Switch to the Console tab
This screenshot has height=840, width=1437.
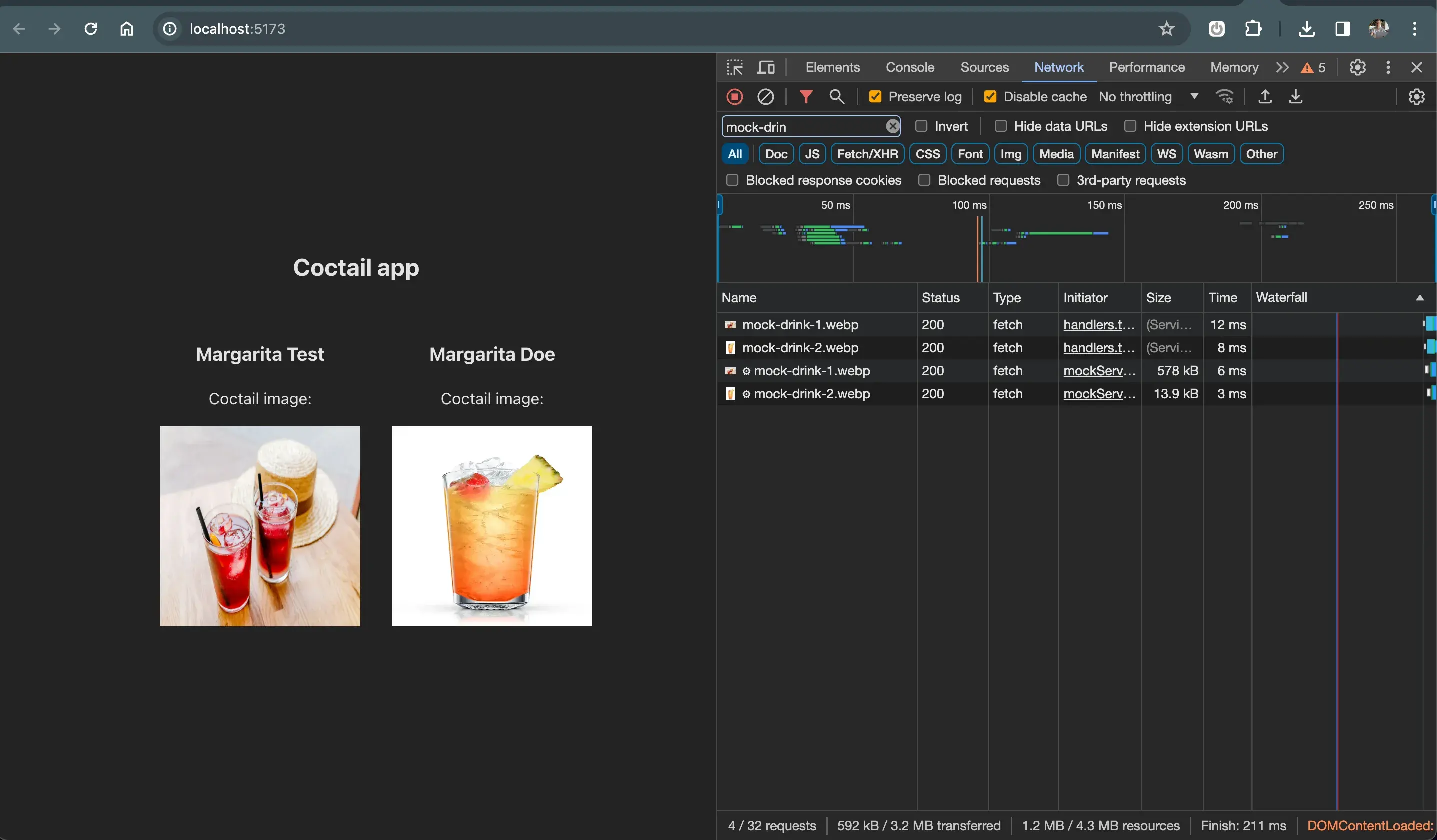pos(909,68)
